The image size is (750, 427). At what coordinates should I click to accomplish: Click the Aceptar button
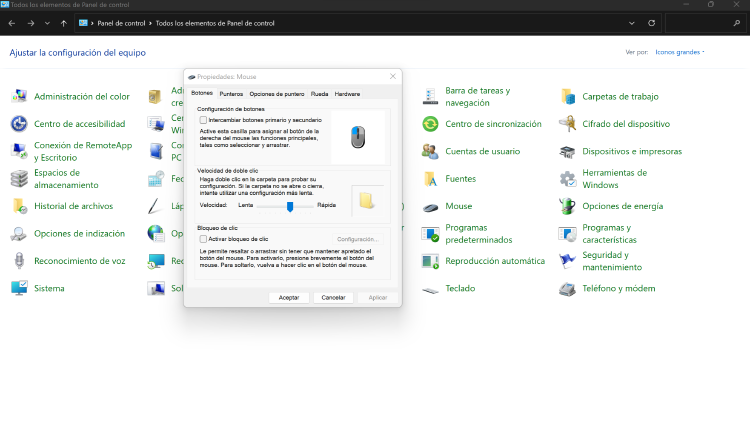pos(288,297)
